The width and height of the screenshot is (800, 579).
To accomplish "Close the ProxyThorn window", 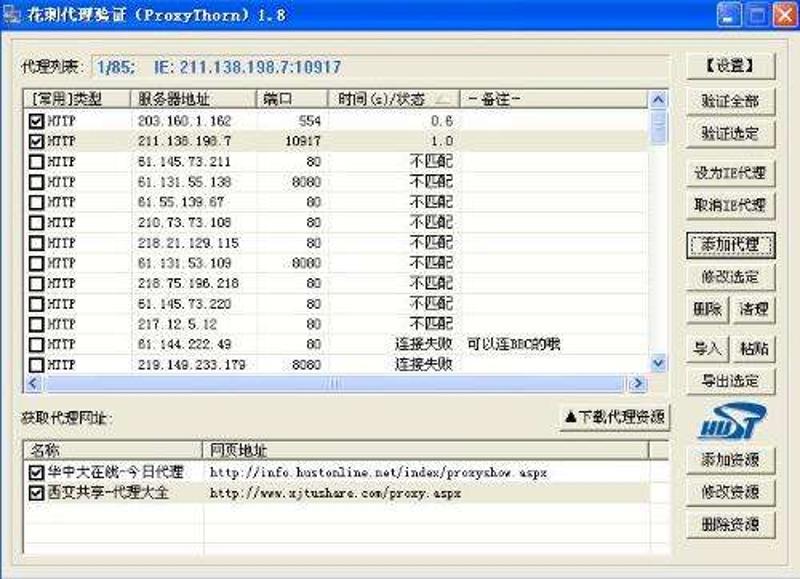I will point(784,15).
